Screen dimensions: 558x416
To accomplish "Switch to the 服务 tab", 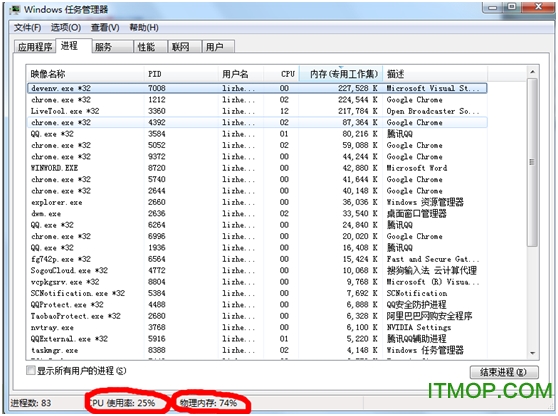I will point(112,47).
